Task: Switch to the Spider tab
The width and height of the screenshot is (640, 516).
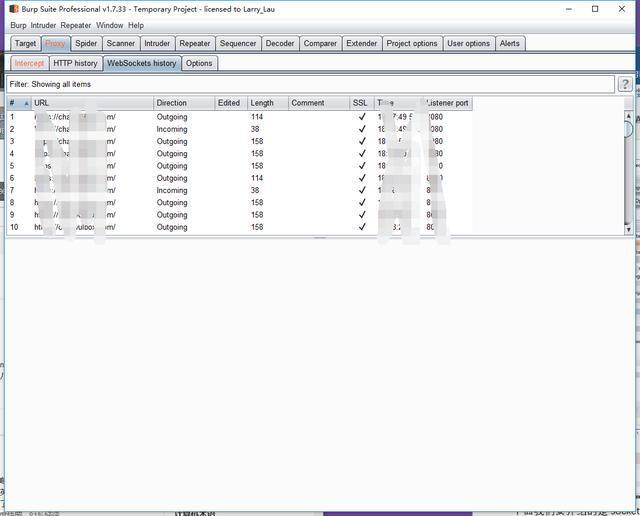Action: pyautogui.click(x=86, y=43)
